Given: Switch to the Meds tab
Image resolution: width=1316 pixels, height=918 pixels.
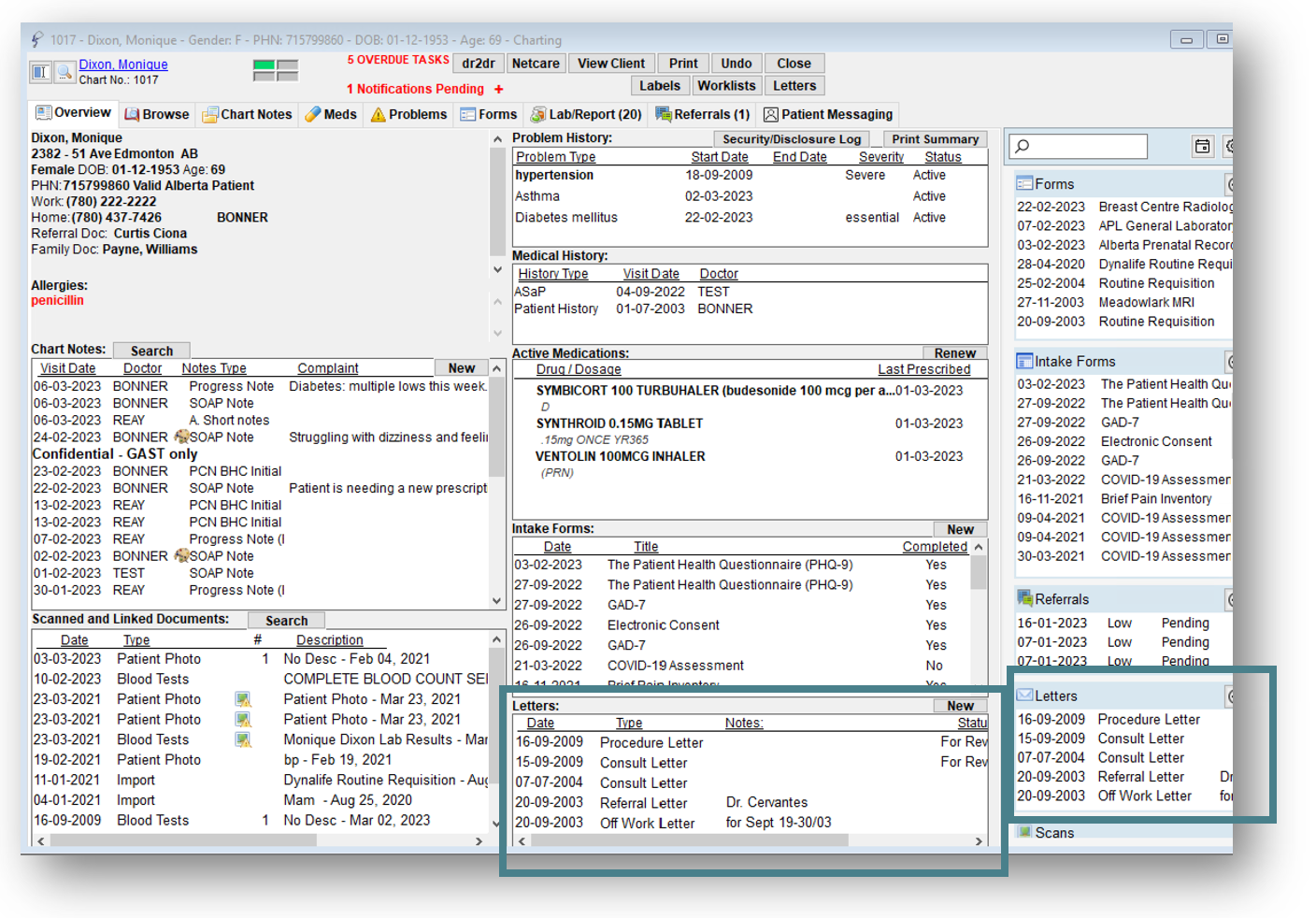Looking at the screenshot, I should (331, 114).
